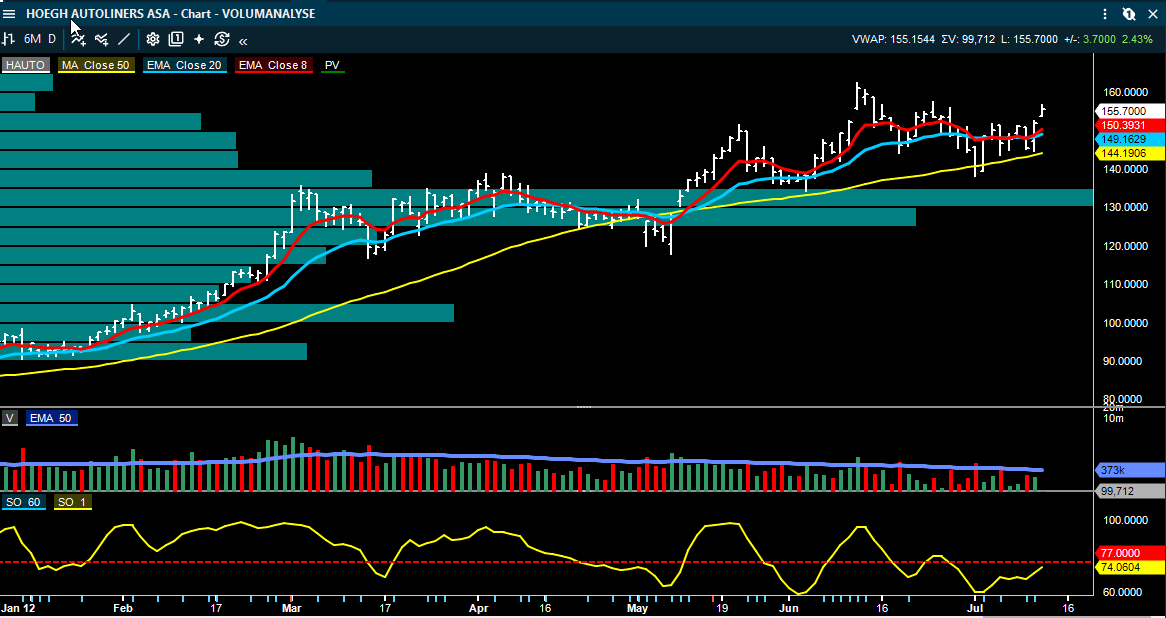Click the 130.0000 price axis label
The width and height of the screenshot is (1166, 618).
[x=1124, y=207]
